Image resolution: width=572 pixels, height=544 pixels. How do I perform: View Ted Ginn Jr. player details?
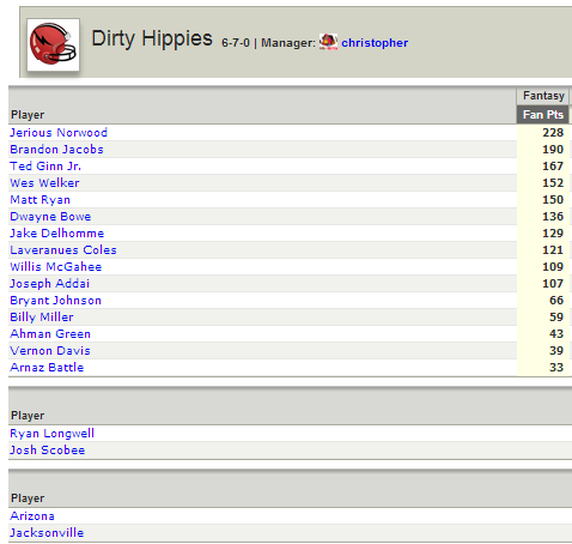tap(46, 166)
